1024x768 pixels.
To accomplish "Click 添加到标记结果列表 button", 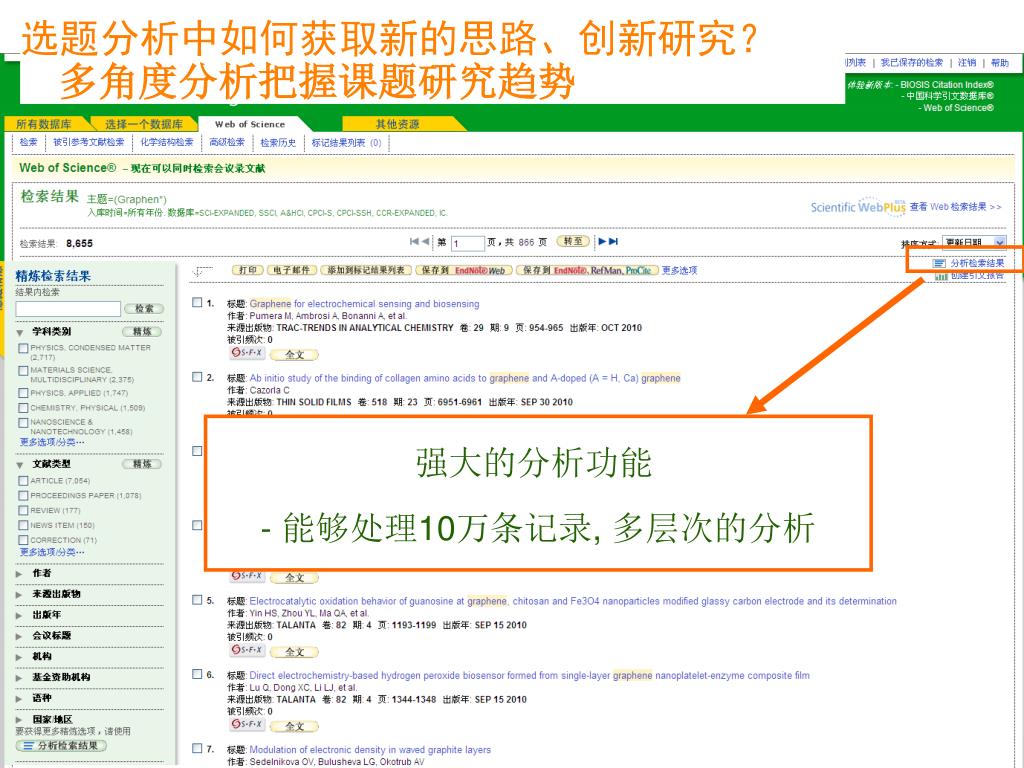I will (366, 270).
